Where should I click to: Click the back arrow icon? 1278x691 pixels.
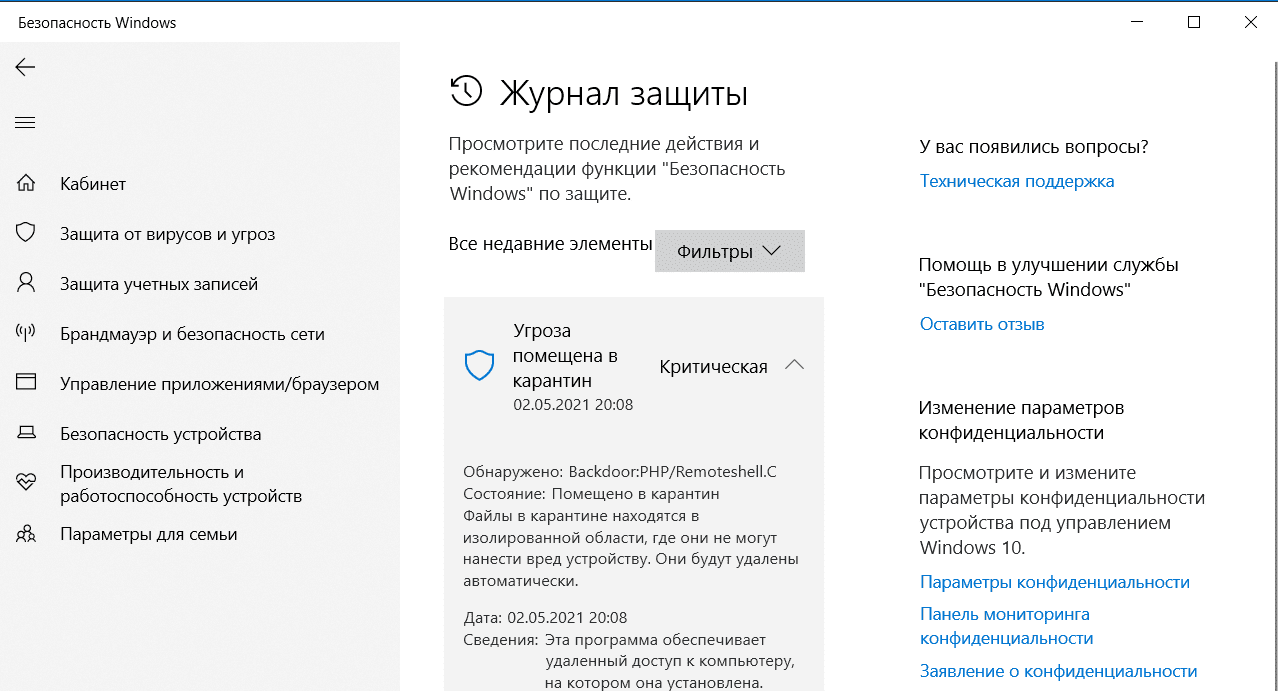tap(25, 67)
